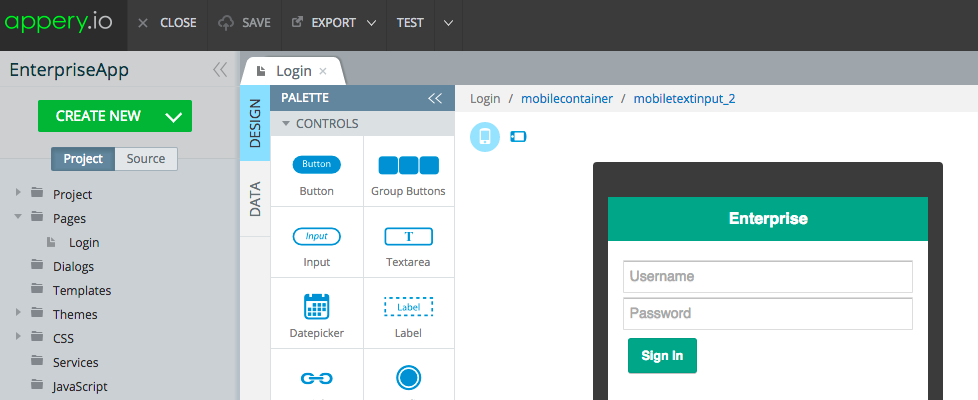Select the Button control icon in palette
The height and width of the screenshot is (400, 978).
(316, 164)
